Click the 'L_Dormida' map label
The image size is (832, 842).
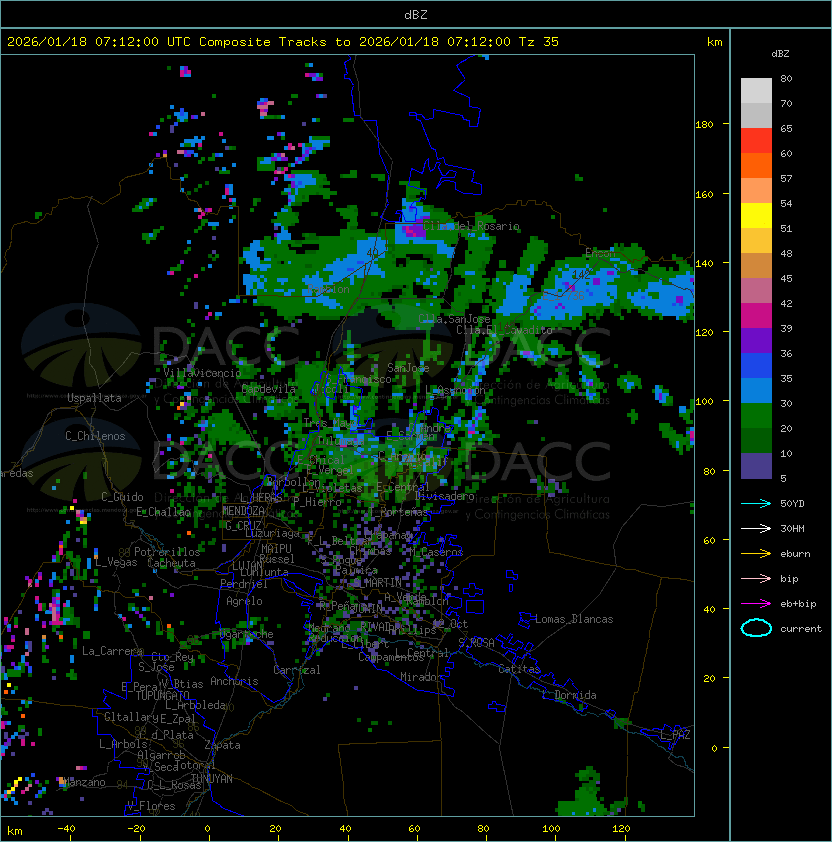pyautogui.click(x=569, y=695)
